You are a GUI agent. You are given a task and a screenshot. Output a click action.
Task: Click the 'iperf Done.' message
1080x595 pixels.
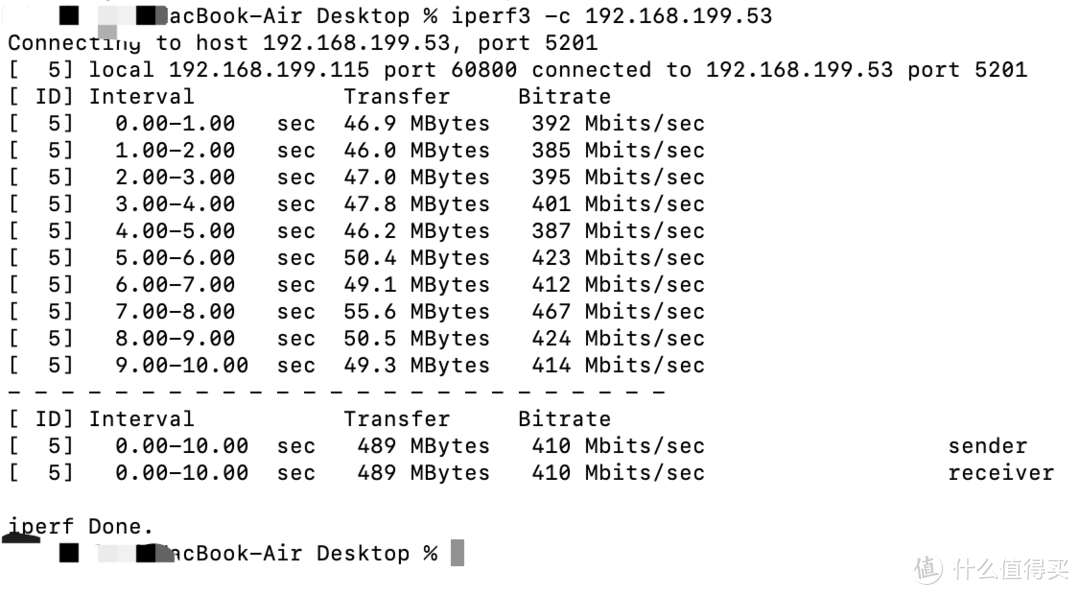click(x=80, y=526)
